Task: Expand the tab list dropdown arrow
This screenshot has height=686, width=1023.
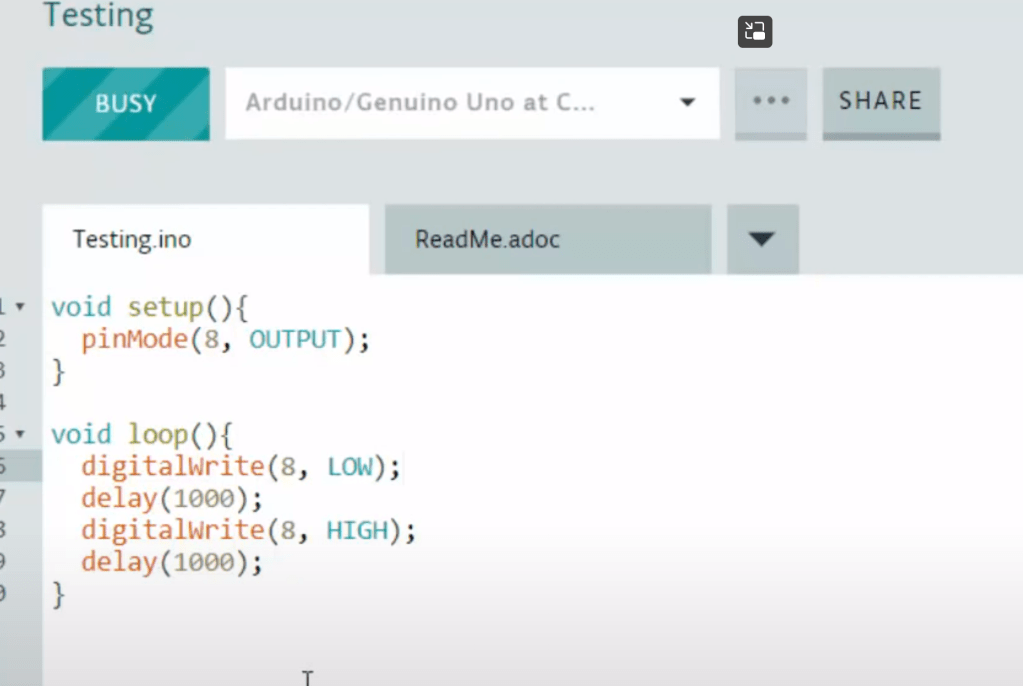Action: pos(762,239)
